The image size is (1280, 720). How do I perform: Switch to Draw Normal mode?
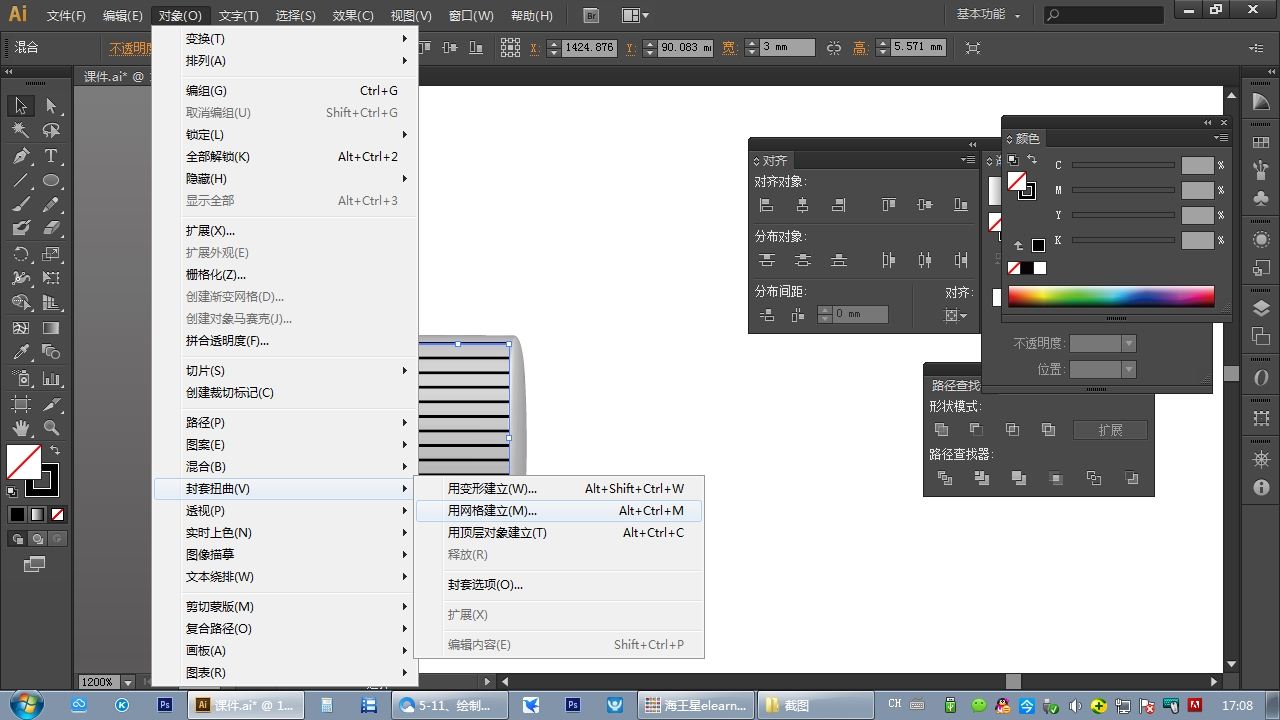pos(18,539)
